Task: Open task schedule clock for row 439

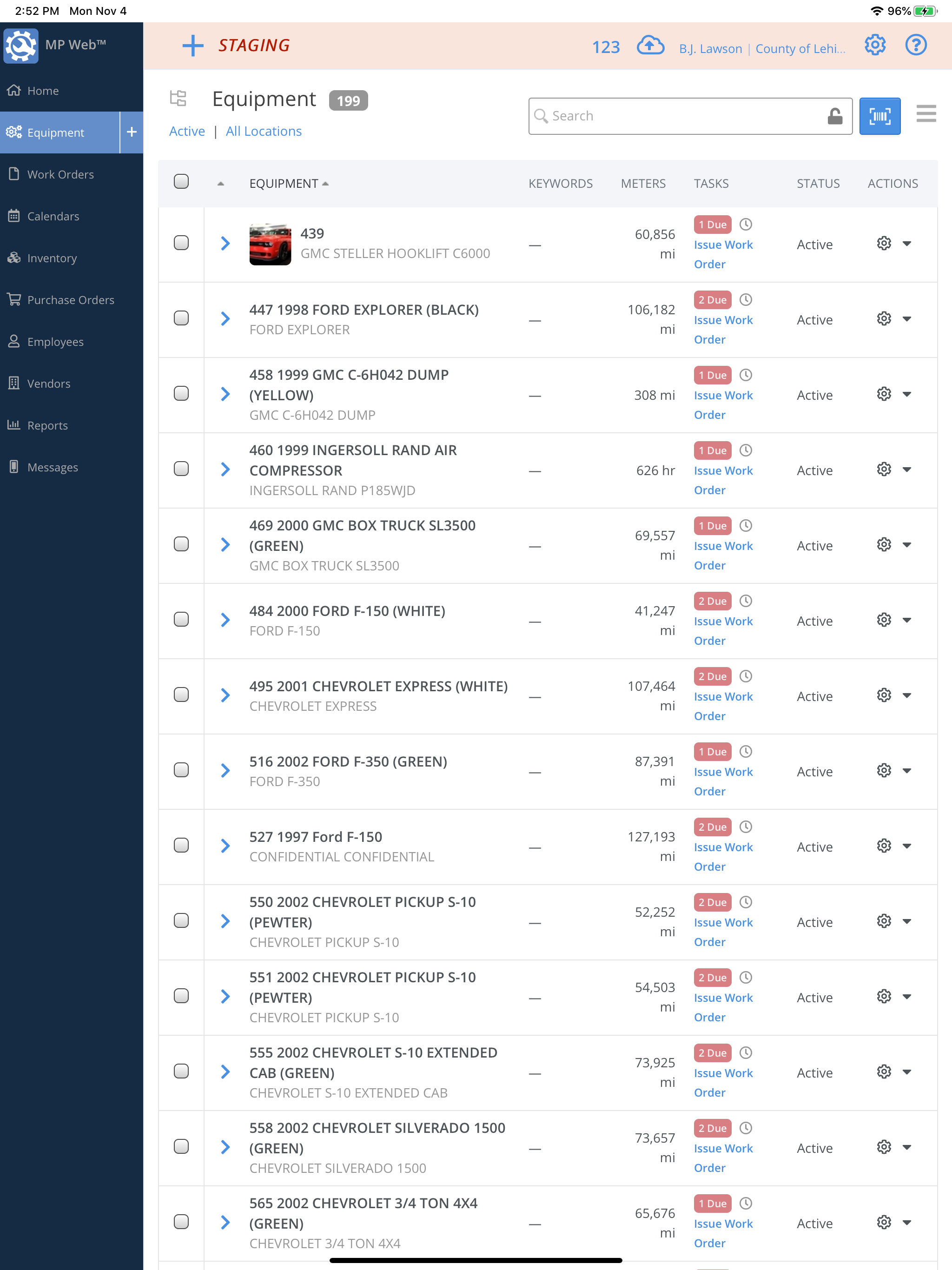Action: [745, 225]
